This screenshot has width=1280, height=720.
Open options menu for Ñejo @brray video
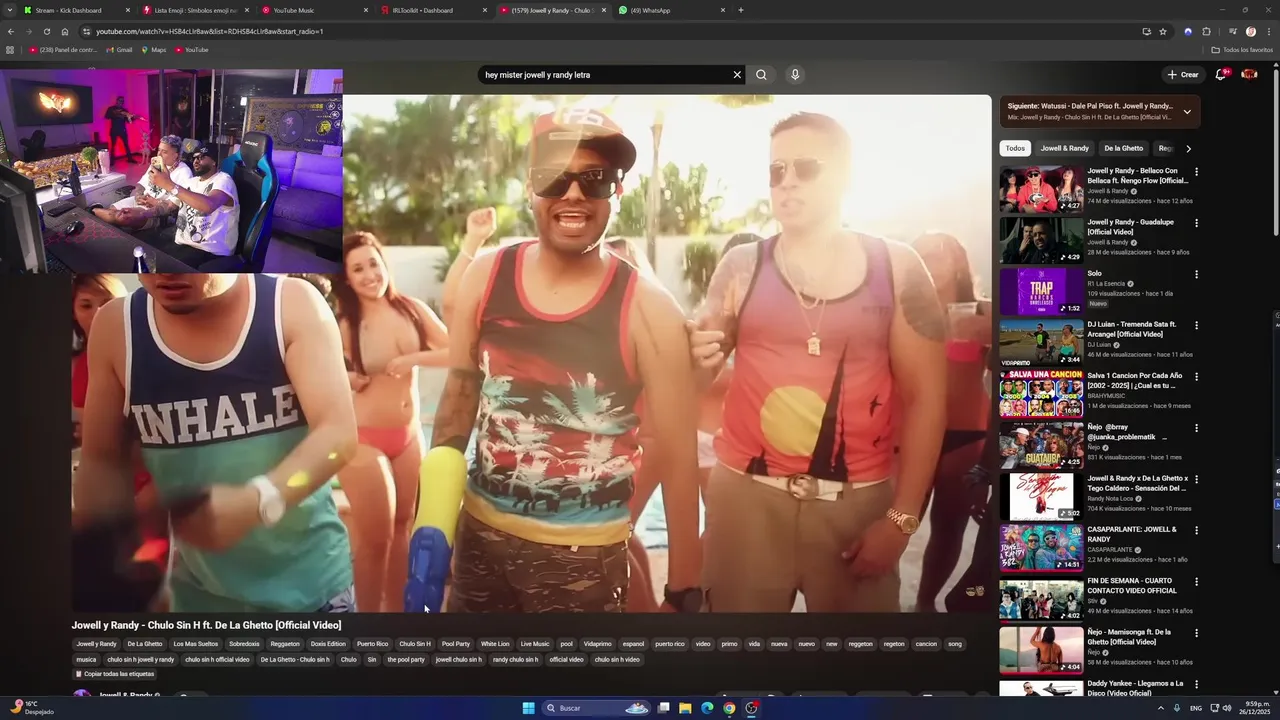1196,428
